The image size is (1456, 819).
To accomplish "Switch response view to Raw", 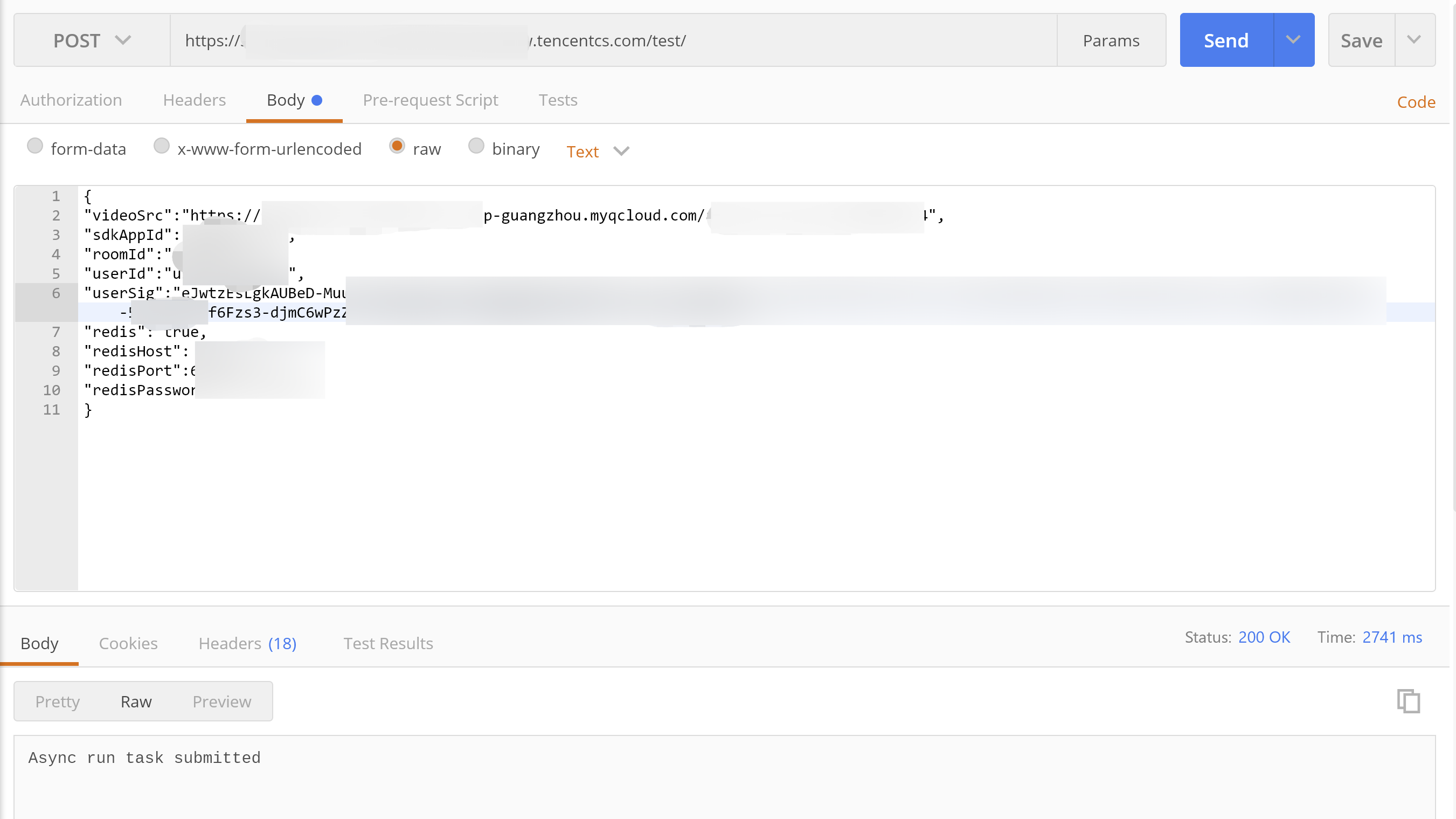I will click(136, 701).
